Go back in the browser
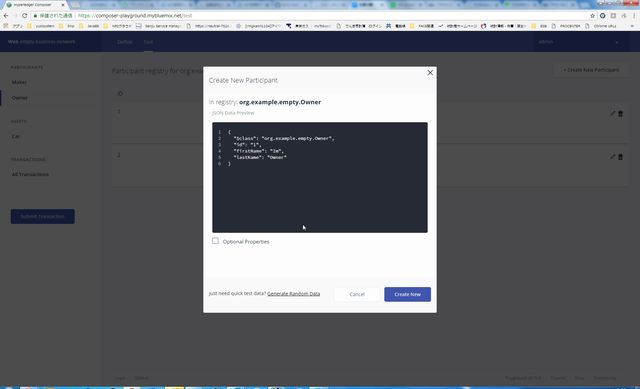This screenshot has width=640, height=389. click(6, 16)
